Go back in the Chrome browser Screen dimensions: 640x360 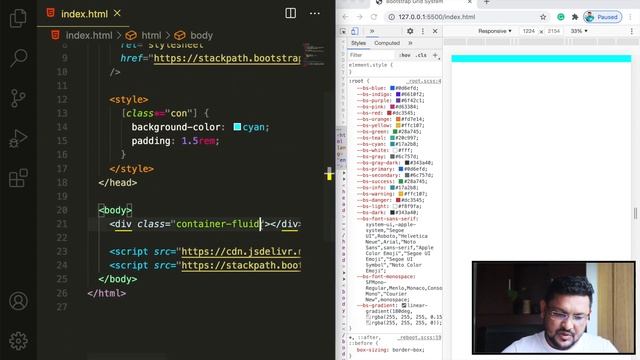pyautogui.click(x=345, y=17)
